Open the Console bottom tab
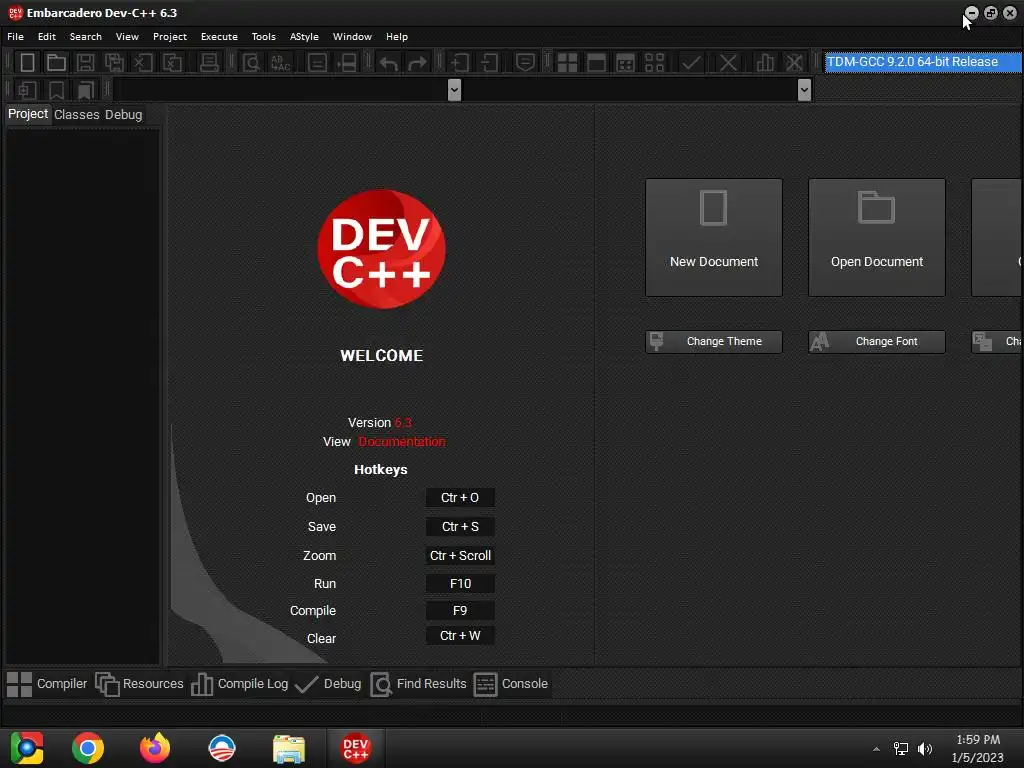 511,684
